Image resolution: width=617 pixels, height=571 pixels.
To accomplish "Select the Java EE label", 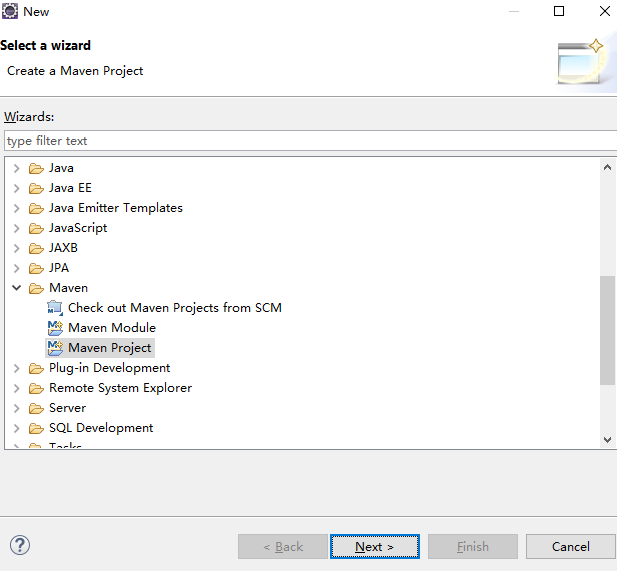I will coord(70,188).
